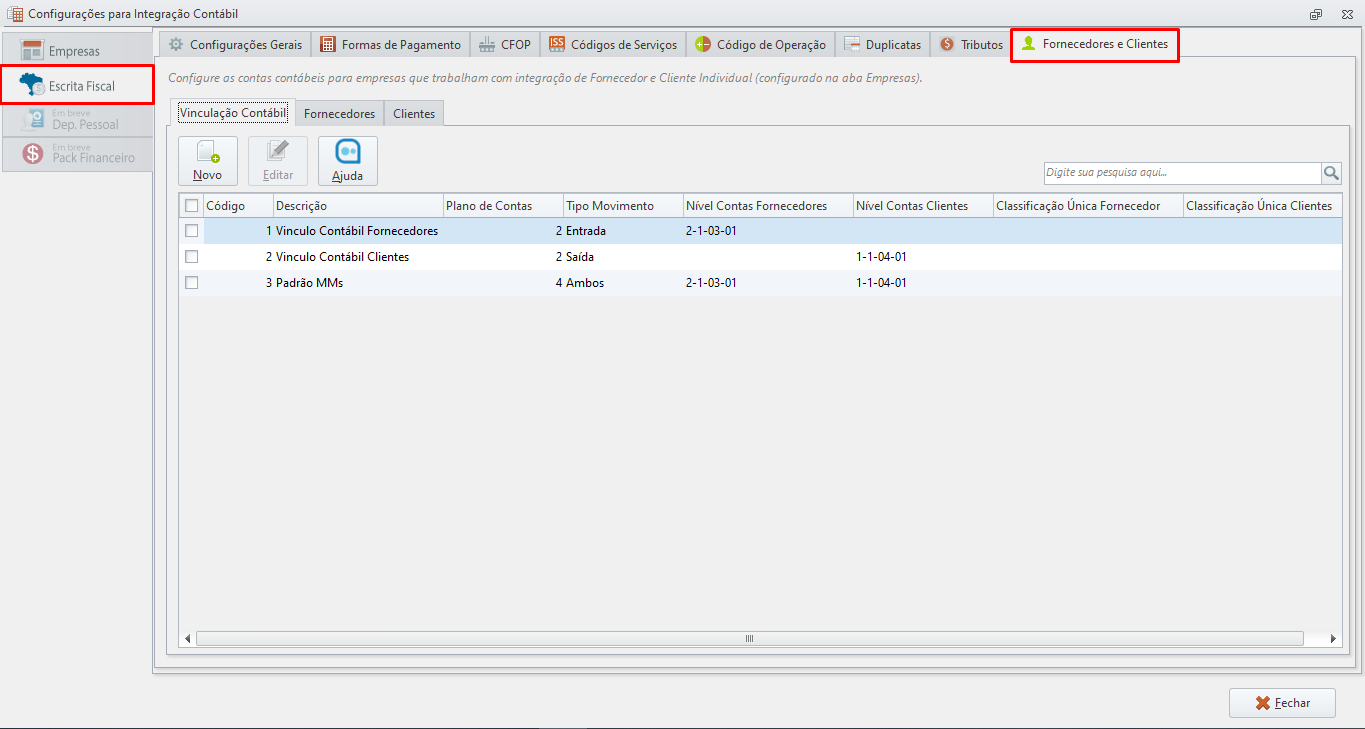
Task: Switch to the Formas de Pagamento tab
Action: pyautogui.click(x=390, y=44)
